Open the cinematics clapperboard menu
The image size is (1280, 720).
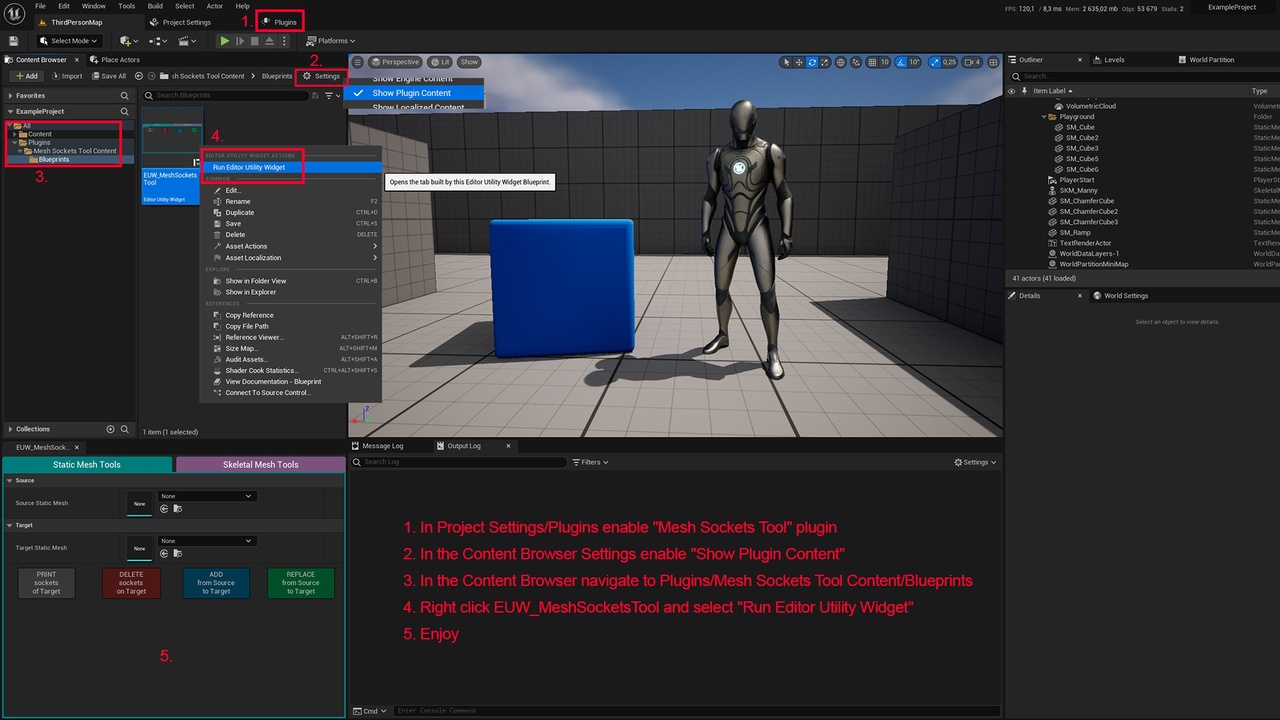(189, 41)
